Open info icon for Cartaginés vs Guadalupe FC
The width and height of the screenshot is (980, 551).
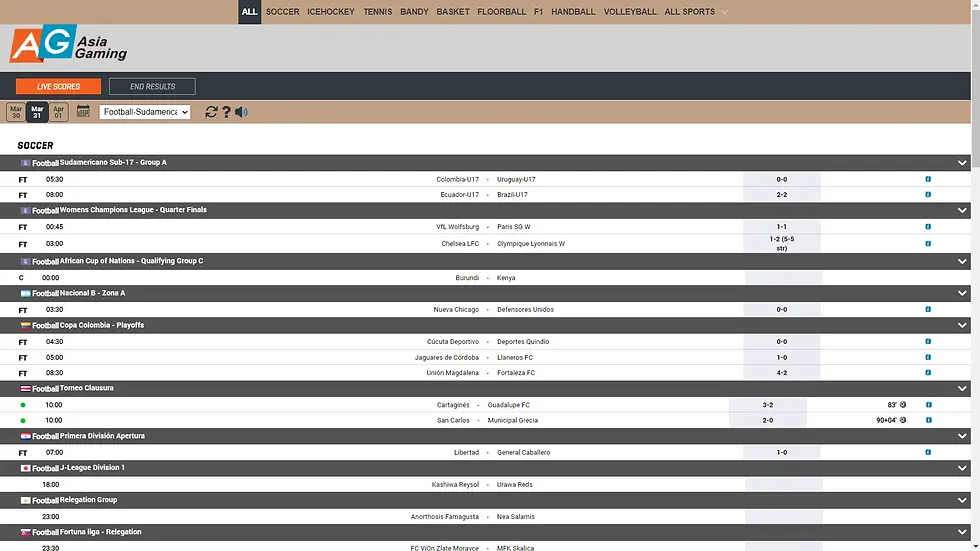pyautogui.click(x=929, y=405)
